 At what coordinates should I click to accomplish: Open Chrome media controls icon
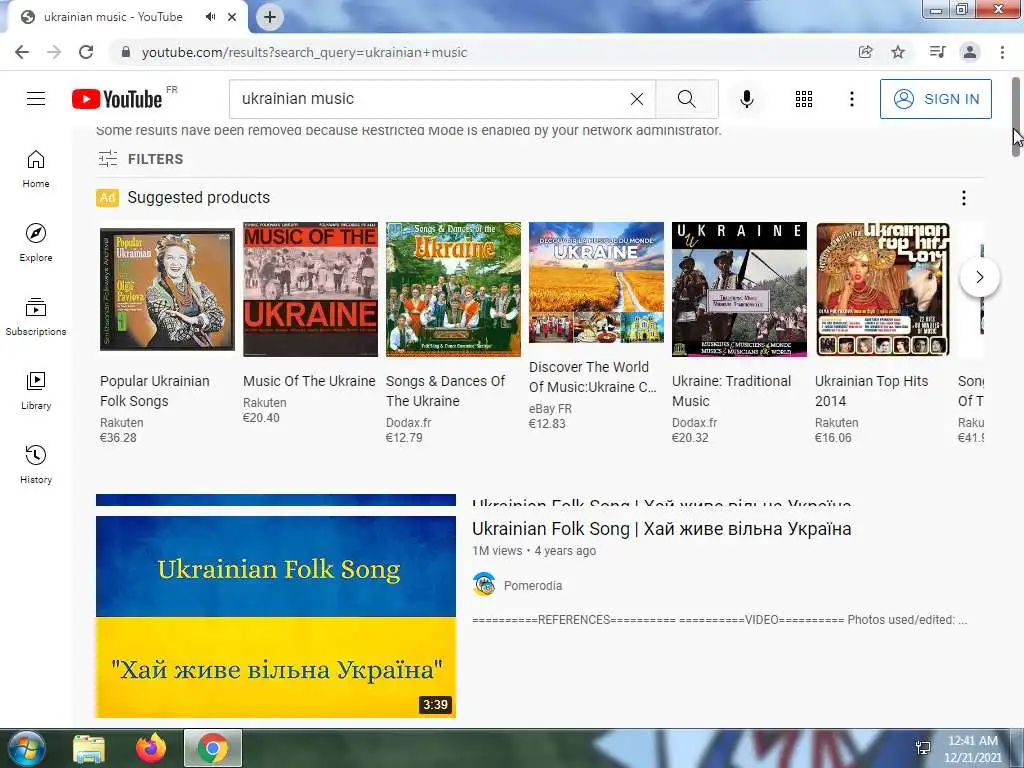tap(937, 52)
